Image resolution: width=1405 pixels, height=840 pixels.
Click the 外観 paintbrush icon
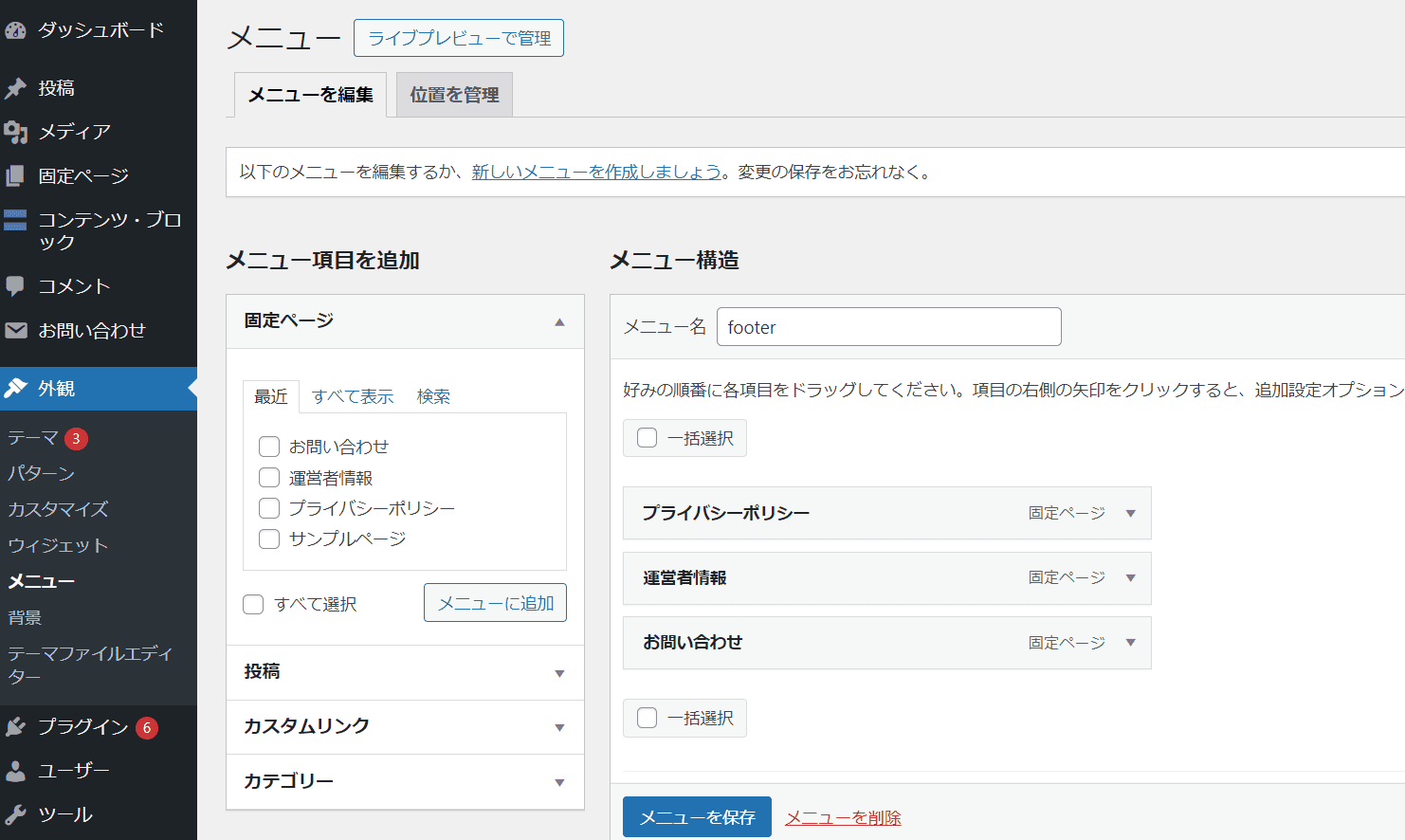(x=15, y=388)
